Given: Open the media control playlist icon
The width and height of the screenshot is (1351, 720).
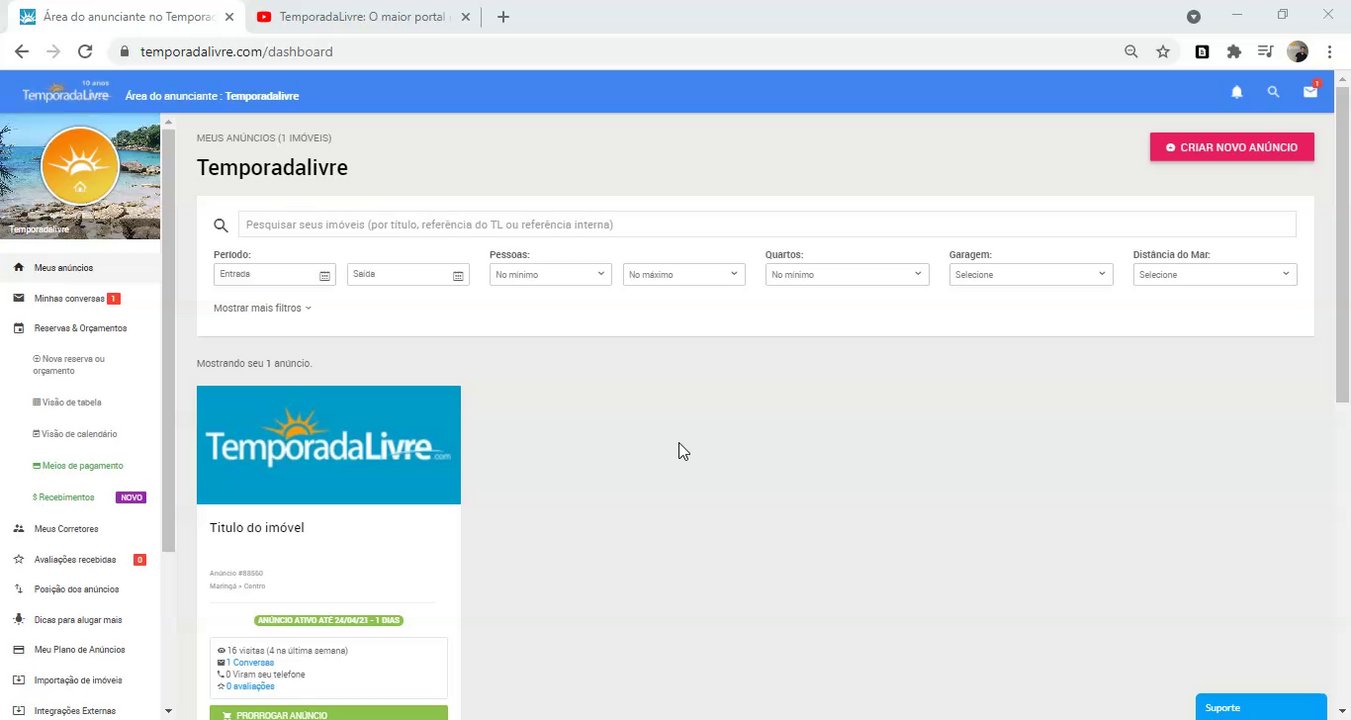Looking at the screenshot, I should tap(1265, 51).
